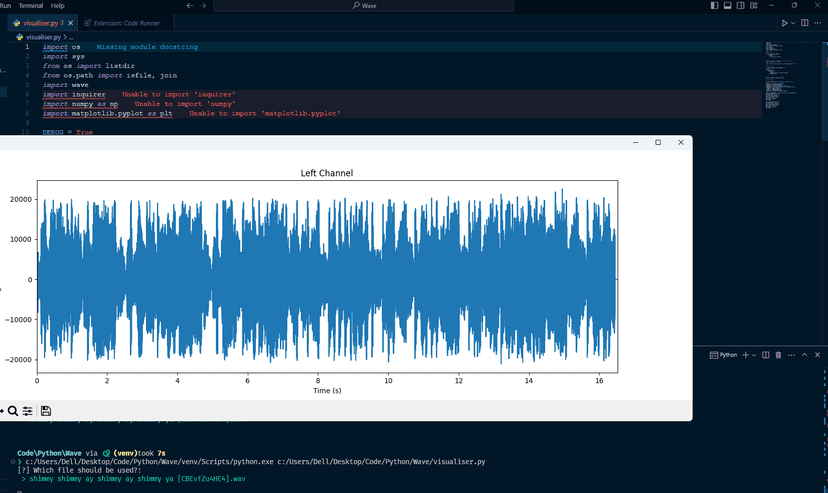Click the 'from os import listdir' code line
Screen dimensions: 828x493
89,66
